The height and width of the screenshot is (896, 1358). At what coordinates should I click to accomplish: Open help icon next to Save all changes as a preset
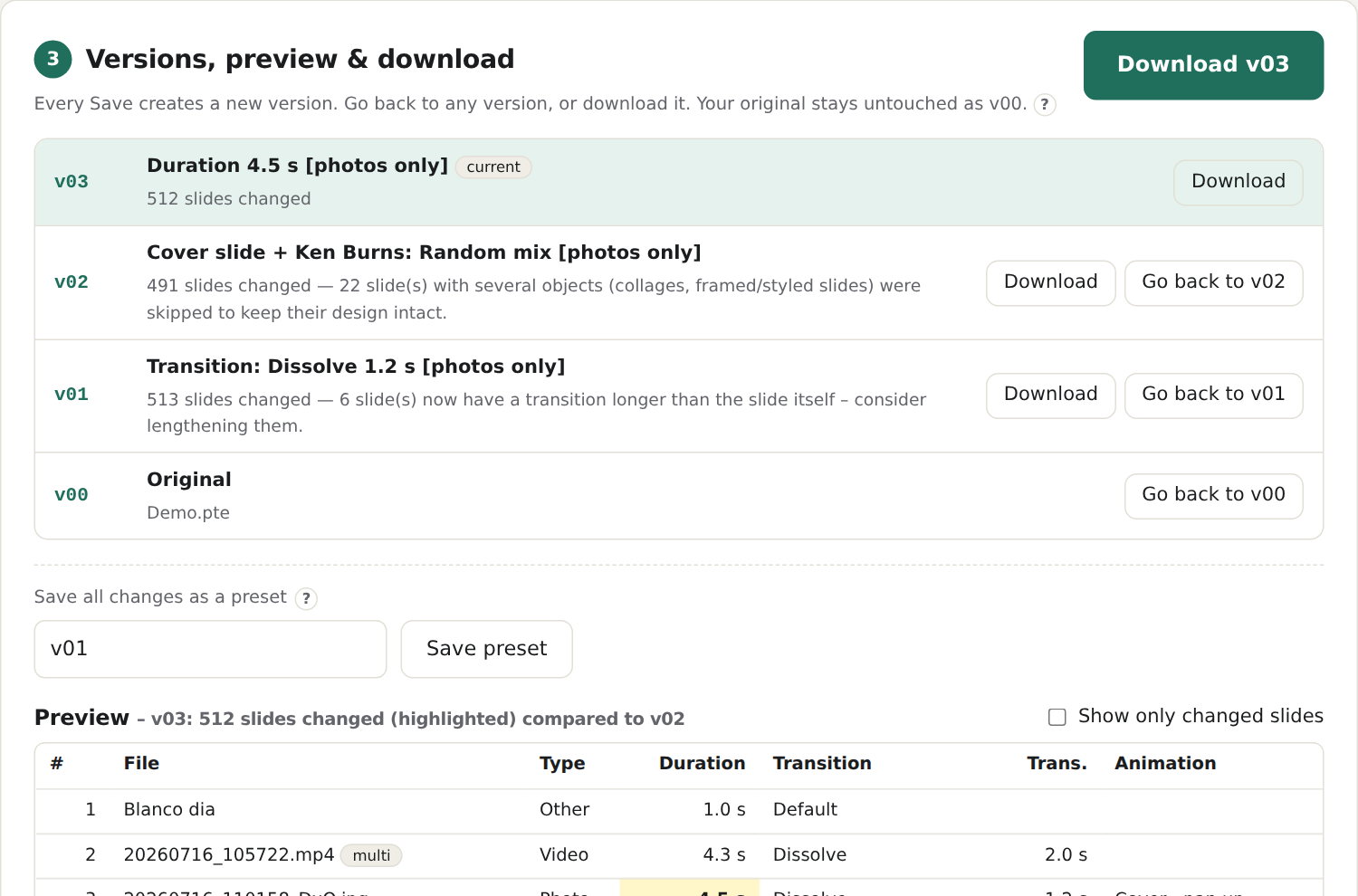[x=306, y=598]
